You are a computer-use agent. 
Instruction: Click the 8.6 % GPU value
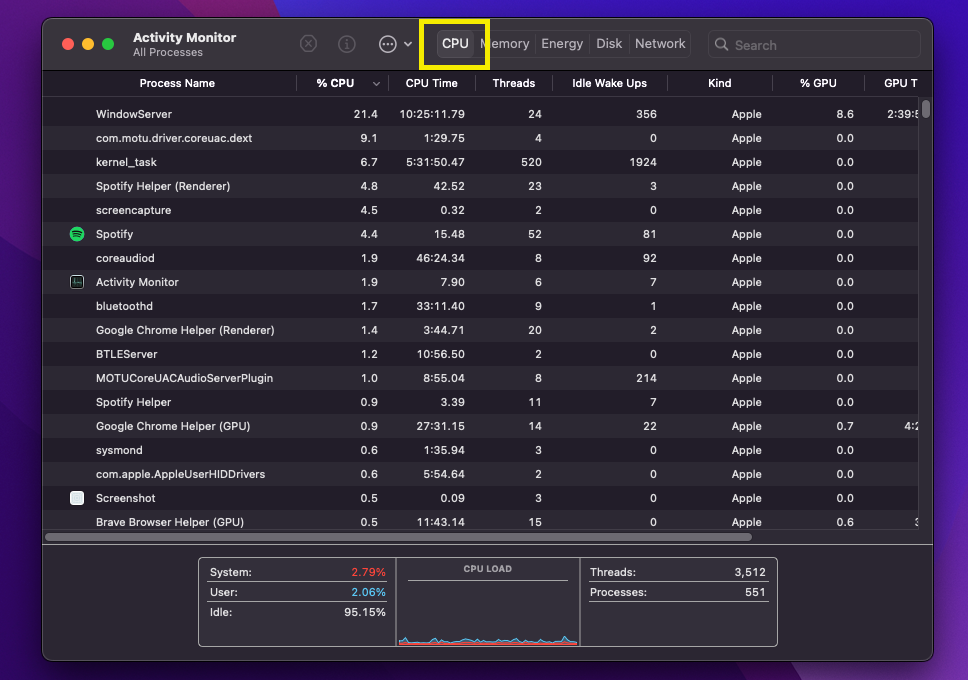(x=845, y=114)
